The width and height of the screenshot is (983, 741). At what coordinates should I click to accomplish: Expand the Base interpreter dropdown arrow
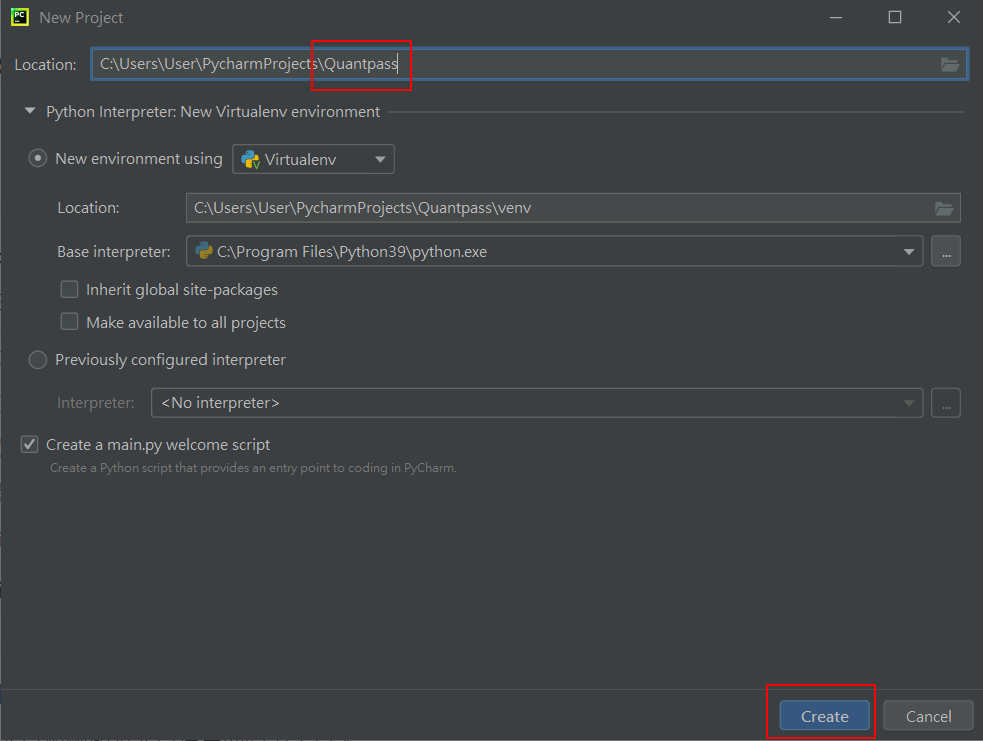pyautogui.click(x=908, y=251)
